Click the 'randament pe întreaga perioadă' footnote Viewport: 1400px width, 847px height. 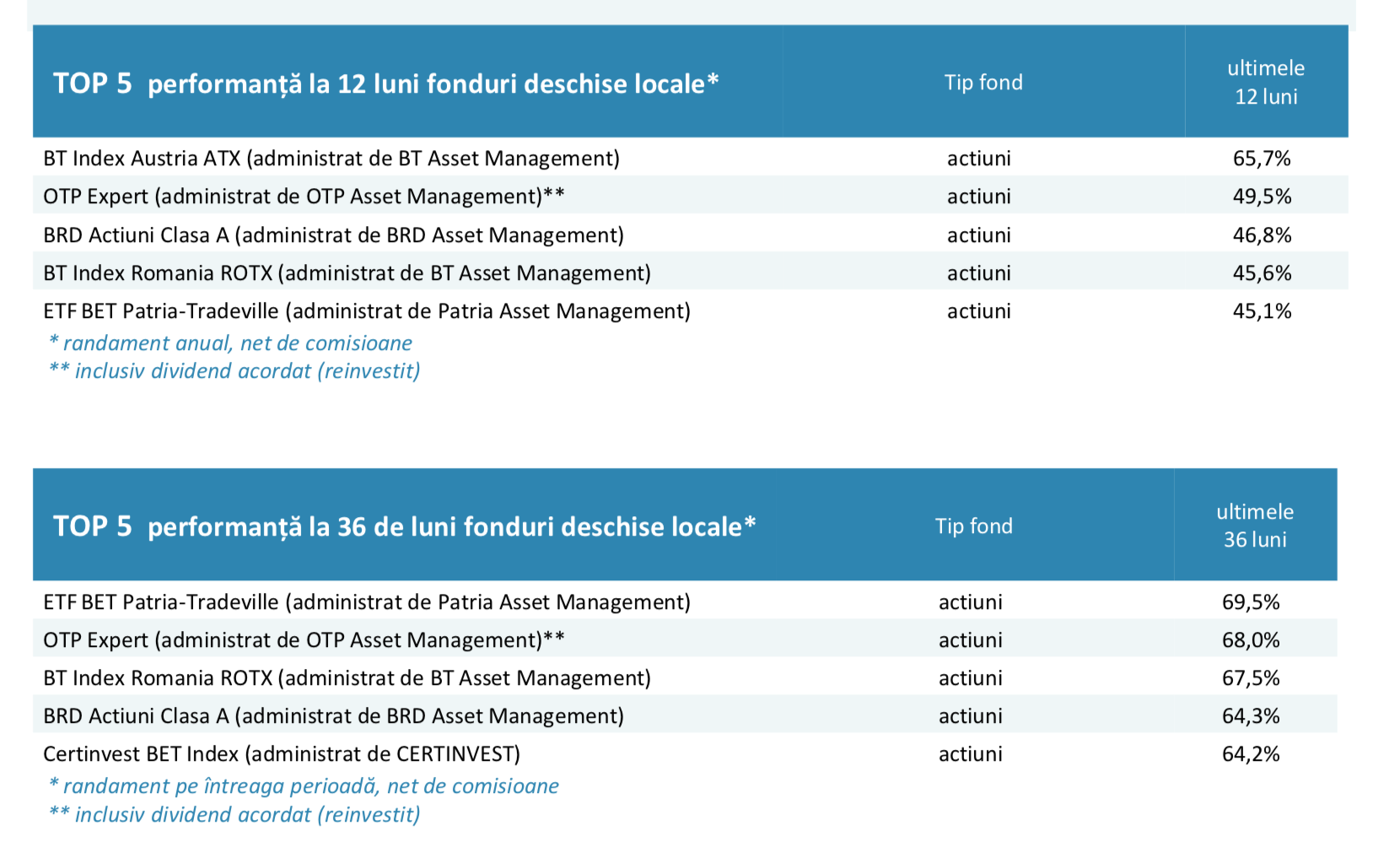[x=304, y=786]
